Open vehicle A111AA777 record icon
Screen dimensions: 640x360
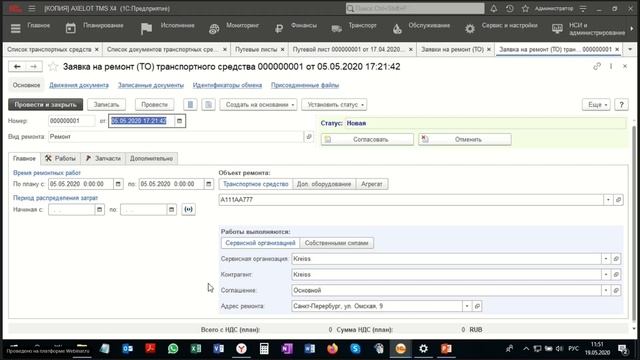pos(618,200)
